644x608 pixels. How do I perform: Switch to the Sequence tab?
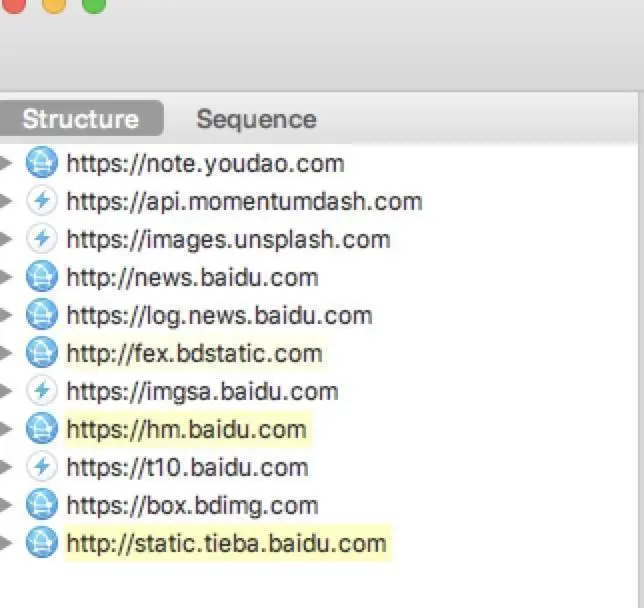pyautogui.click(x=256, y=119)
